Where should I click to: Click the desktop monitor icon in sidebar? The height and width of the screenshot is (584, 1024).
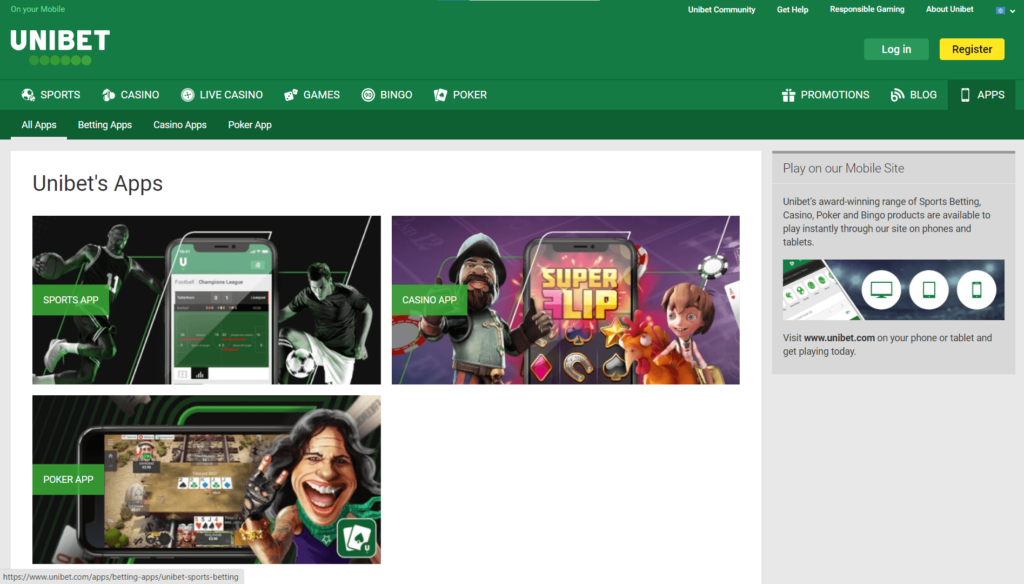coord(881,289)
